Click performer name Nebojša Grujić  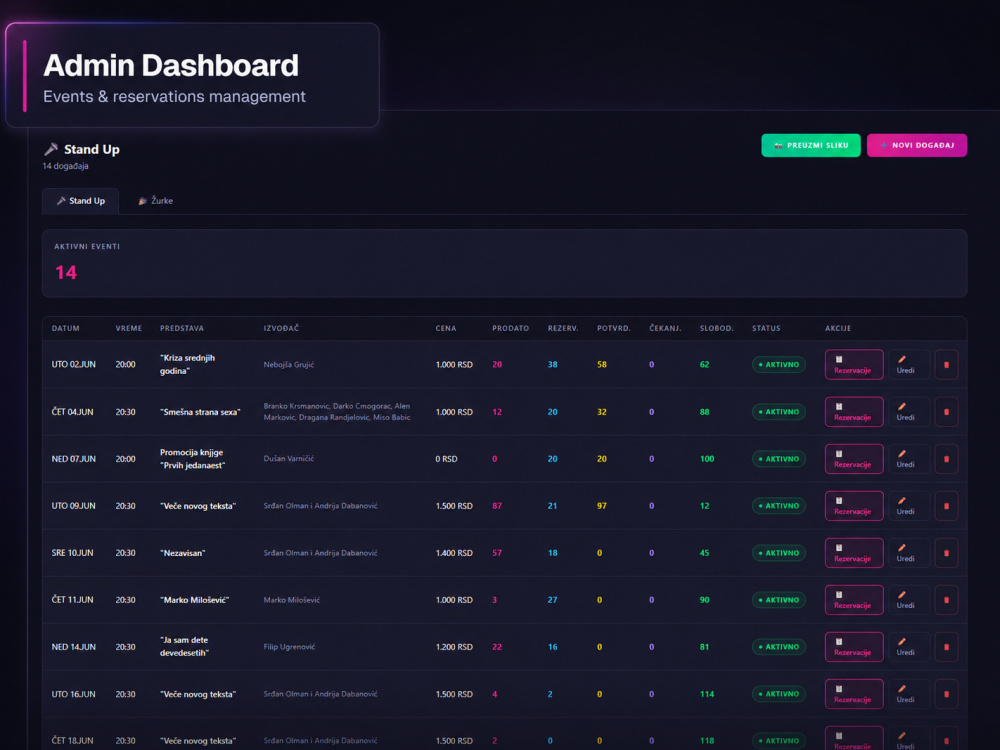(x=288, y=365)
